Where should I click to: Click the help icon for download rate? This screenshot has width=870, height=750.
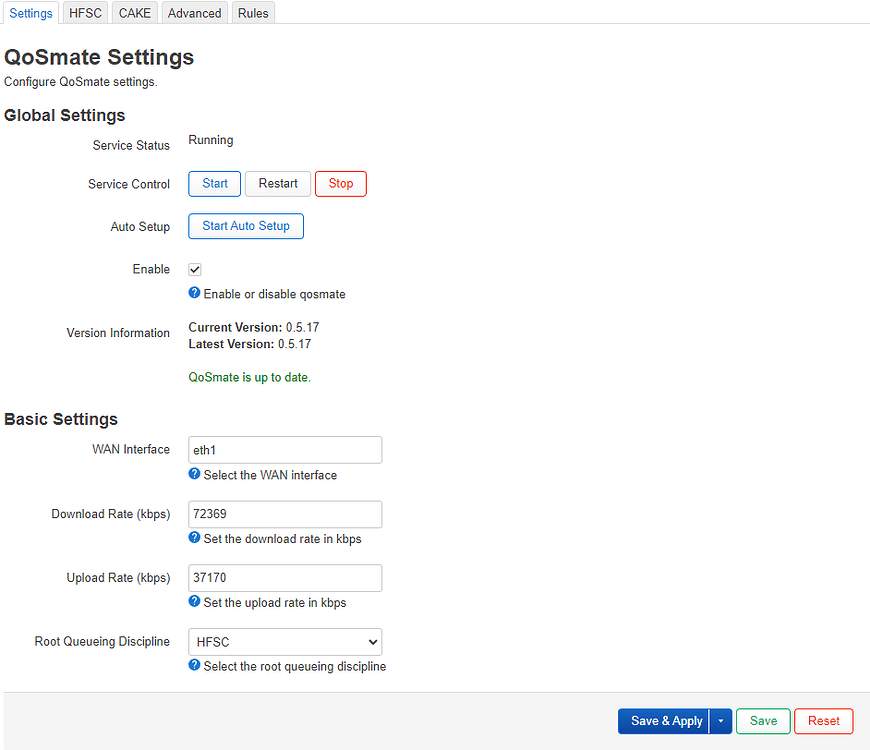pyautogui.click(x=193, y=538)
